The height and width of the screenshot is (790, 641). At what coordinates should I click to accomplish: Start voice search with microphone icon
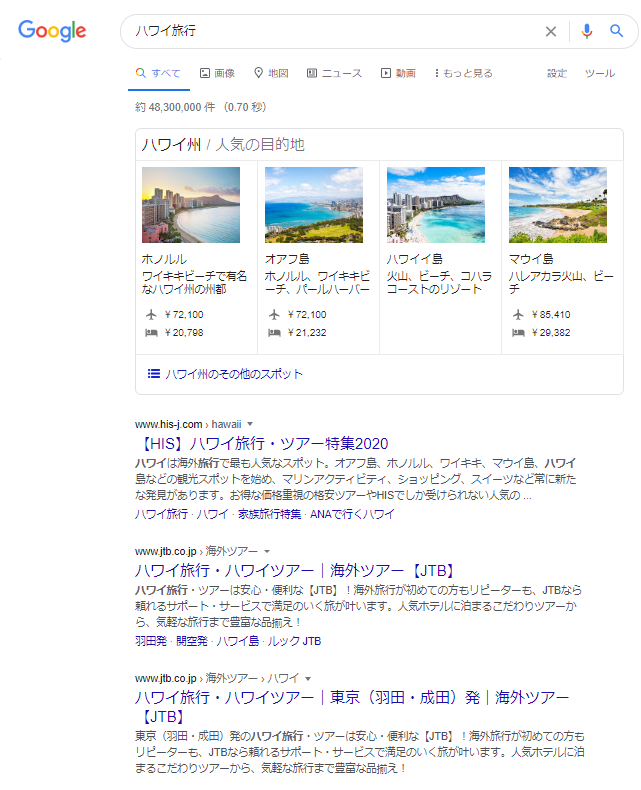586,31
